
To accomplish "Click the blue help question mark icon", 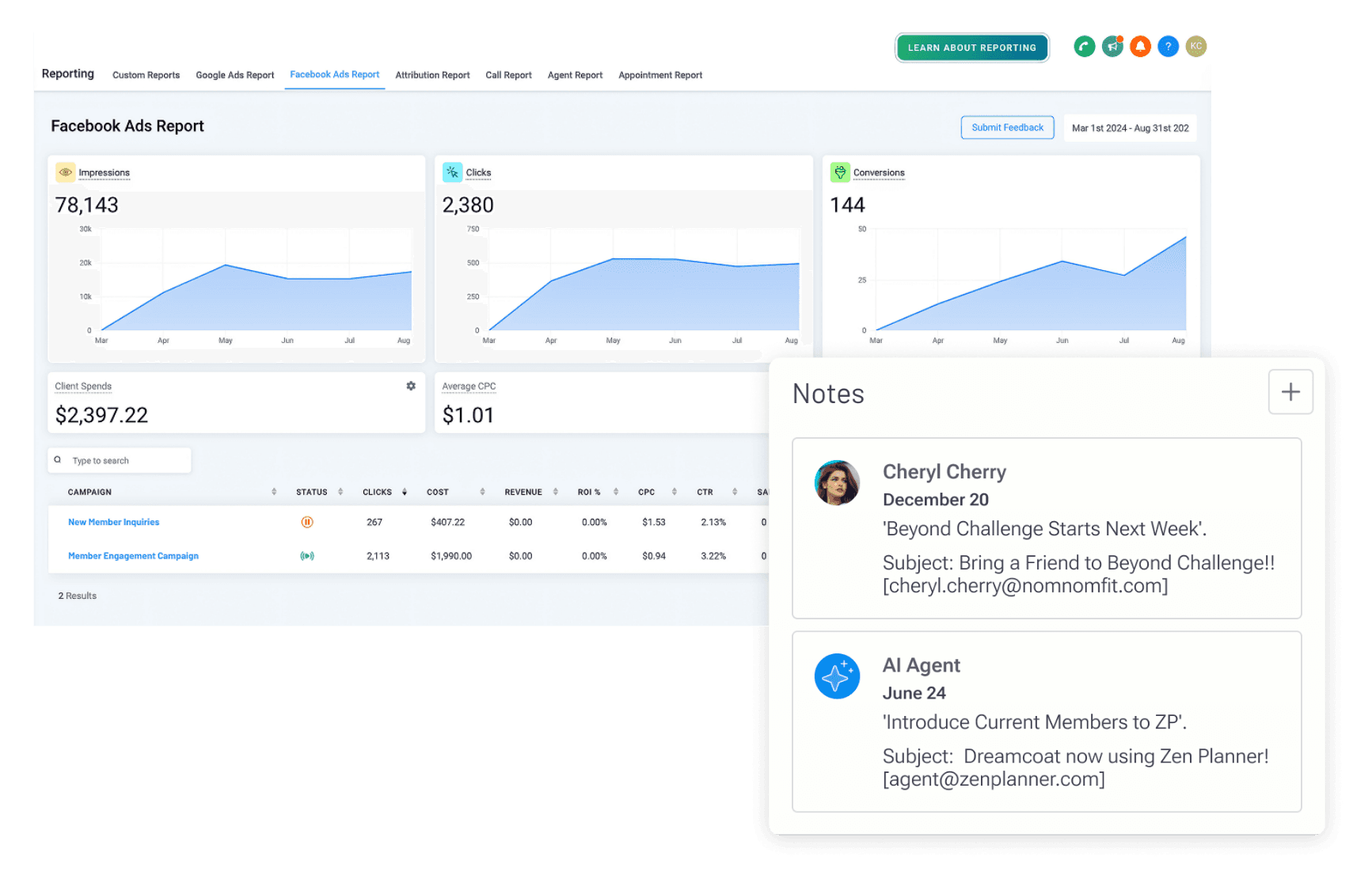I will 1168,47.
